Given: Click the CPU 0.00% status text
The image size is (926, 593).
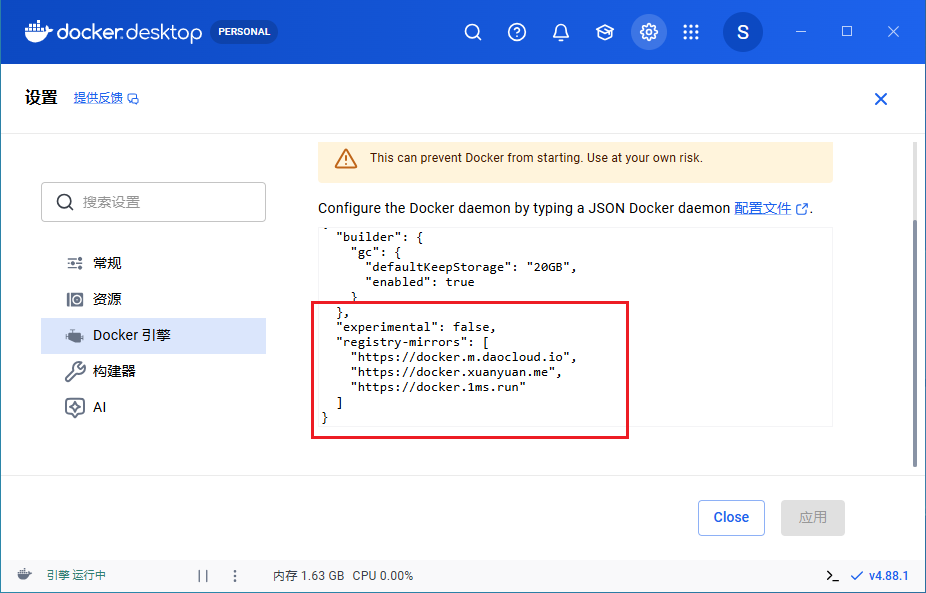Looking at the screenshot, I should coord(383,575).
